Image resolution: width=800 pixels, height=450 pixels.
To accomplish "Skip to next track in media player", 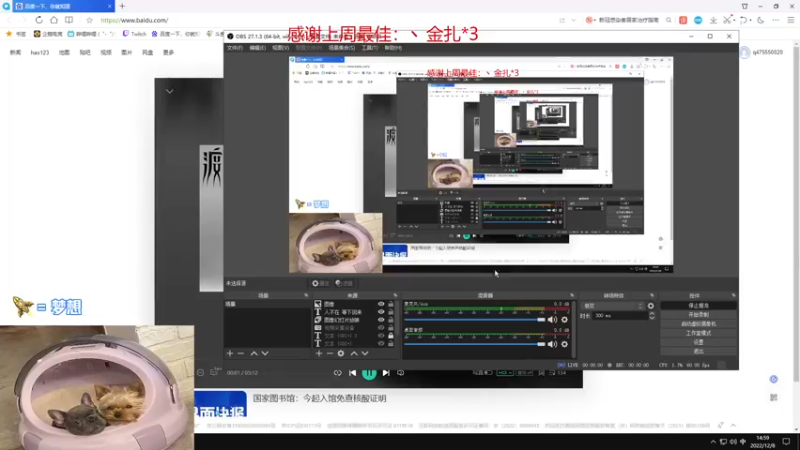I will 386,373.
